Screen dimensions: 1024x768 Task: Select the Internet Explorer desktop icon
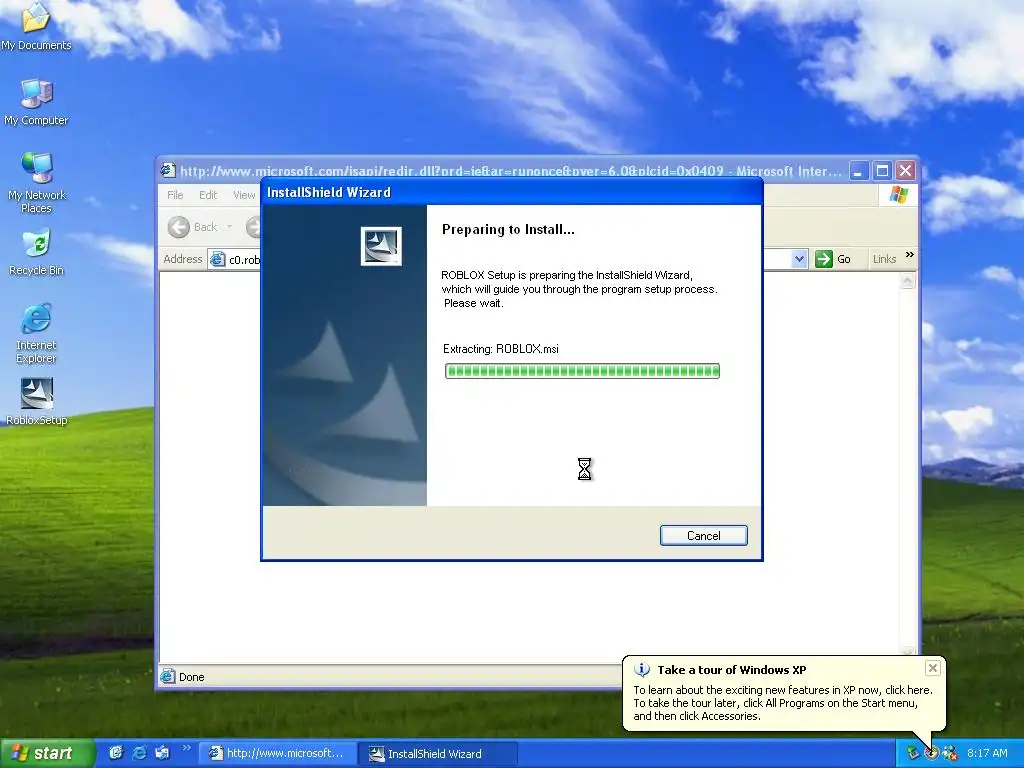tap(36, 333)
